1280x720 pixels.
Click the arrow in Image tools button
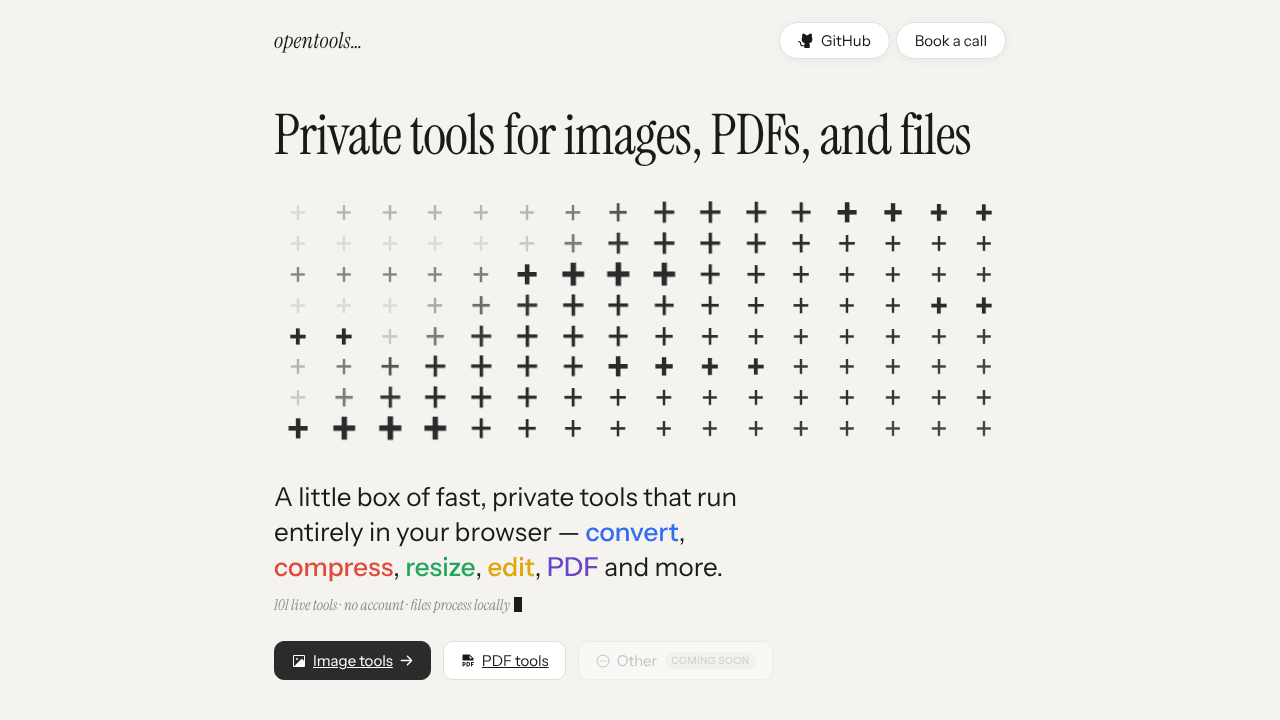tap(407, 661)
